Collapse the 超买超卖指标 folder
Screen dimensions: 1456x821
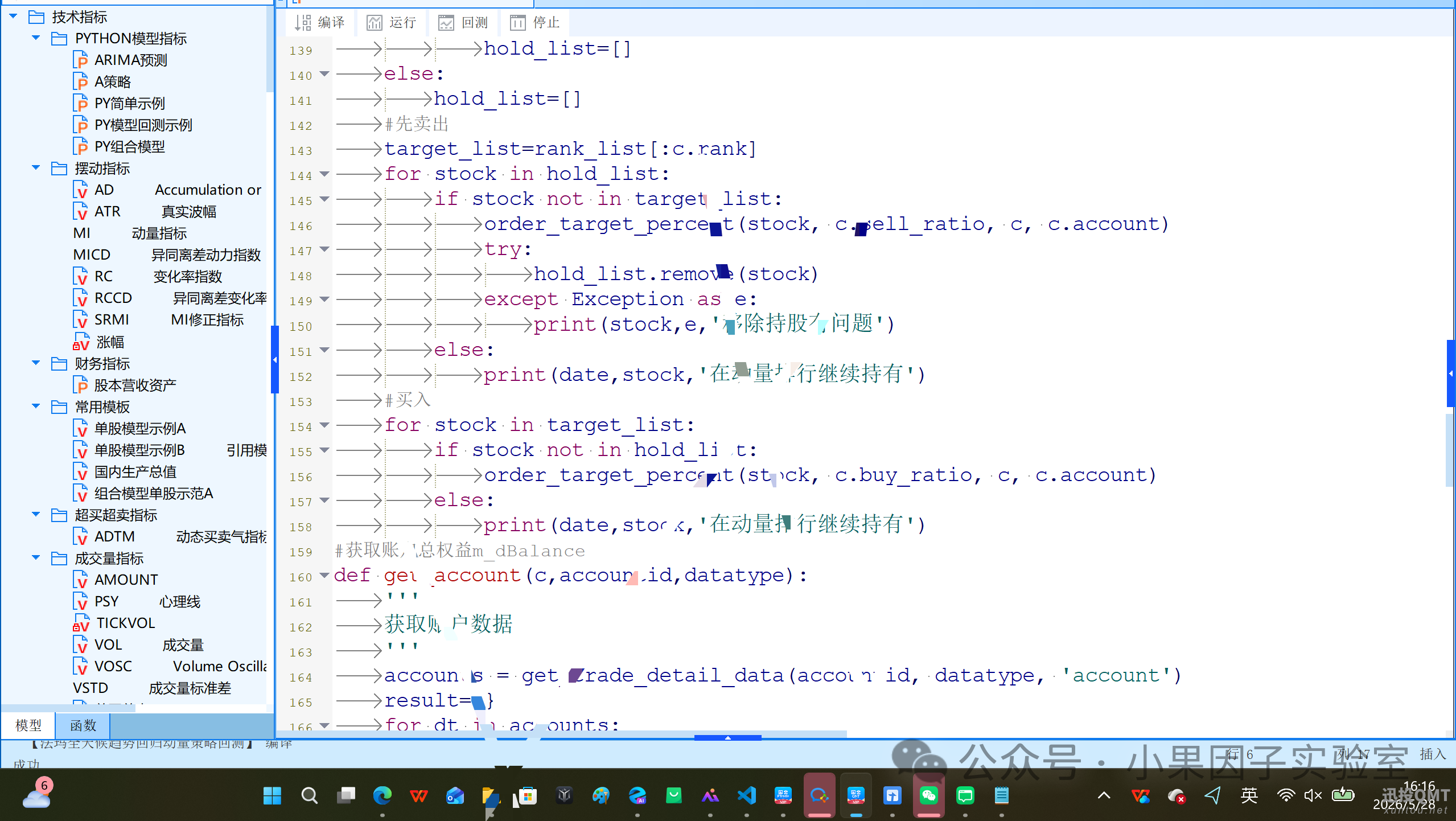point(36,515)
